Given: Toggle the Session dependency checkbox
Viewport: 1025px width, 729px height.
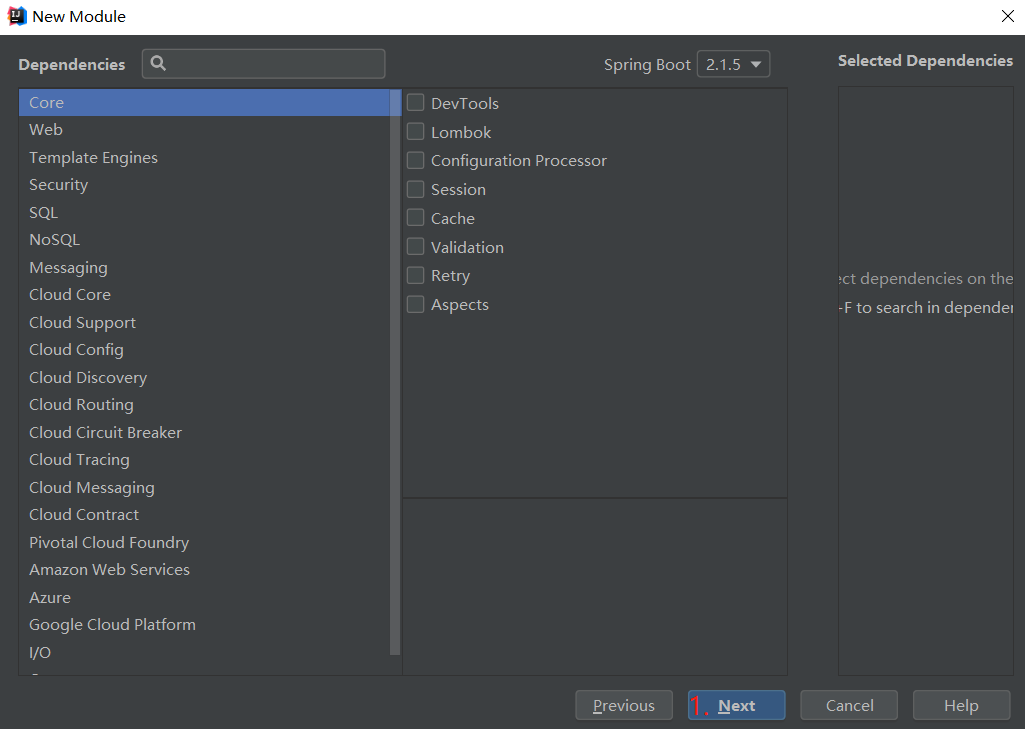Looking at the screenshot, I should click(416, 190).
